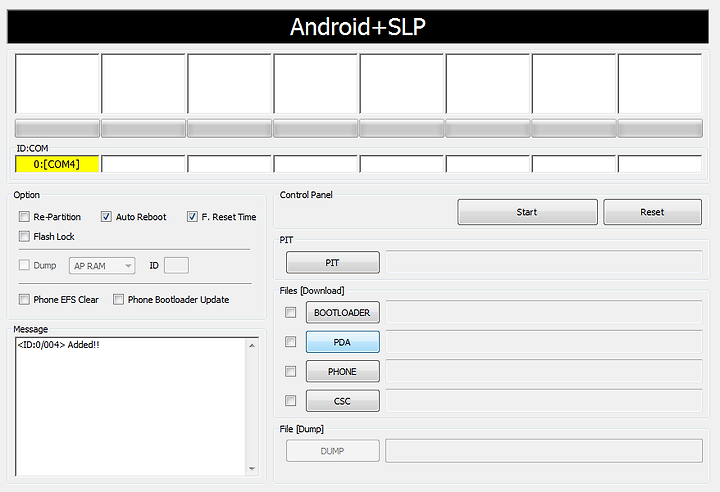Tick the checkbox beside PDA
The image size is (720, 492).
point(290,342)
